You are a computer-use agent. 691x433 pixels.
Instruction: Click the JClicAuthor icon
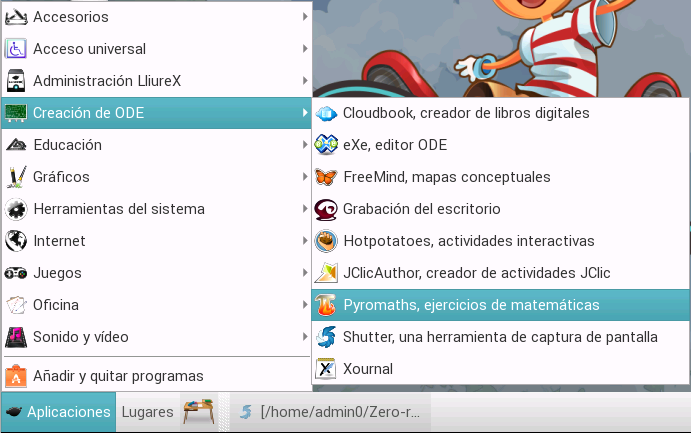coord(326,273)
